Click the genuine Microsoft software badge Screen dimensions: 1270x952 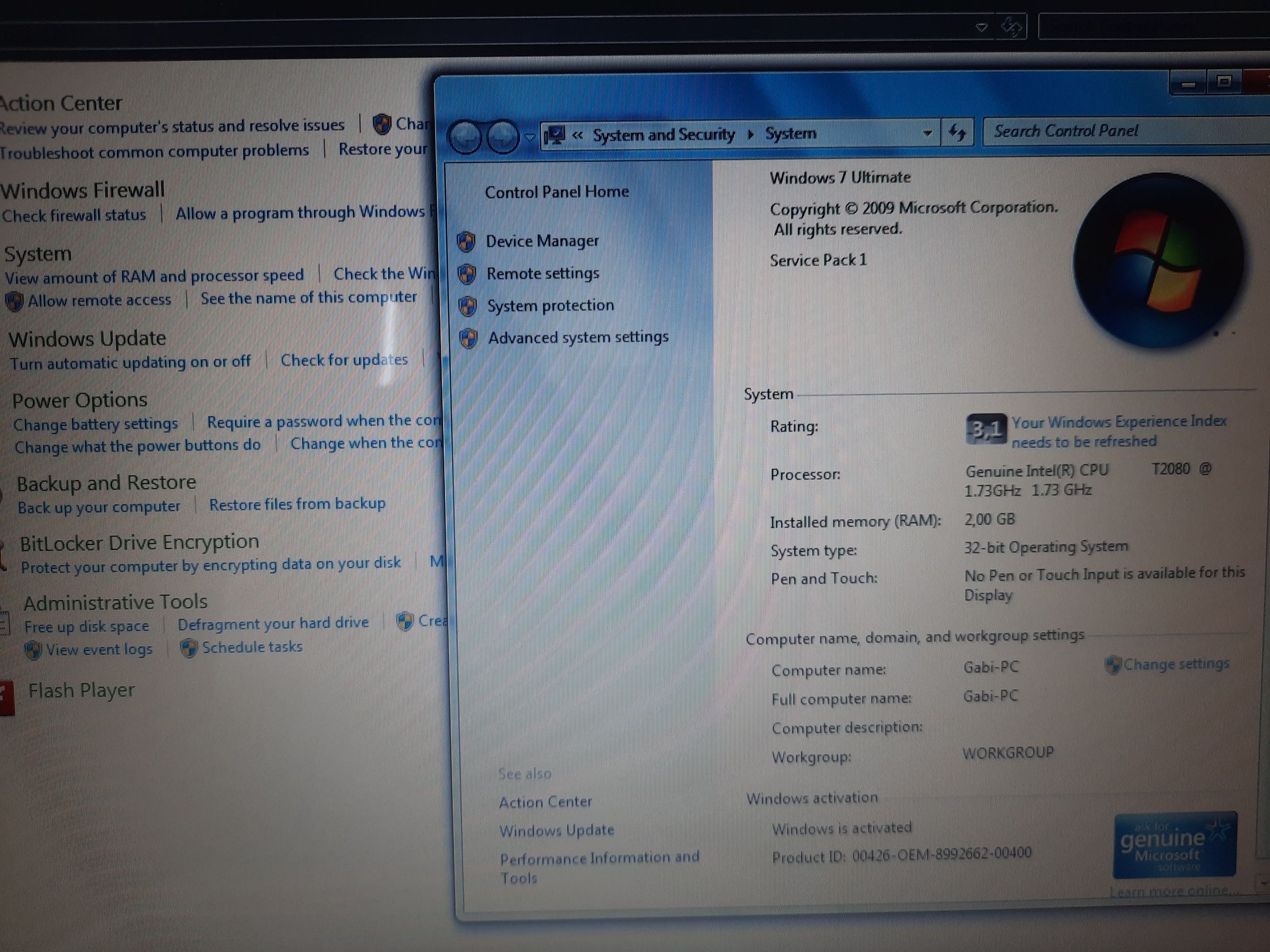click(x=1175, y=845)
